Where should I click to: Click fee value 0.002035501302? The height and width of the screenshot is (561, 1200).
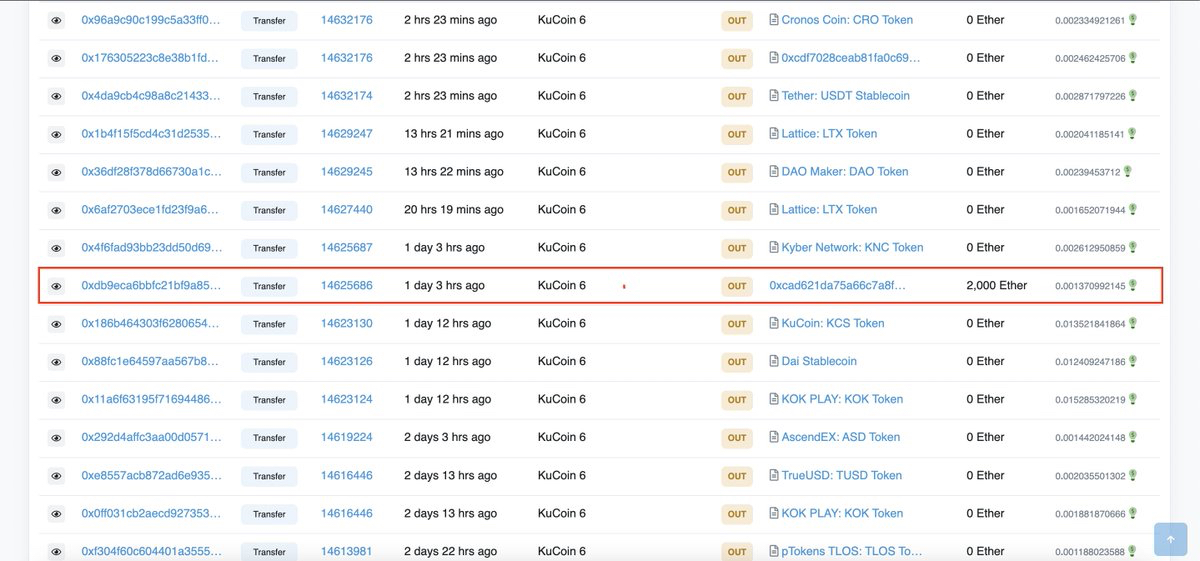(x=1090, y=477)
